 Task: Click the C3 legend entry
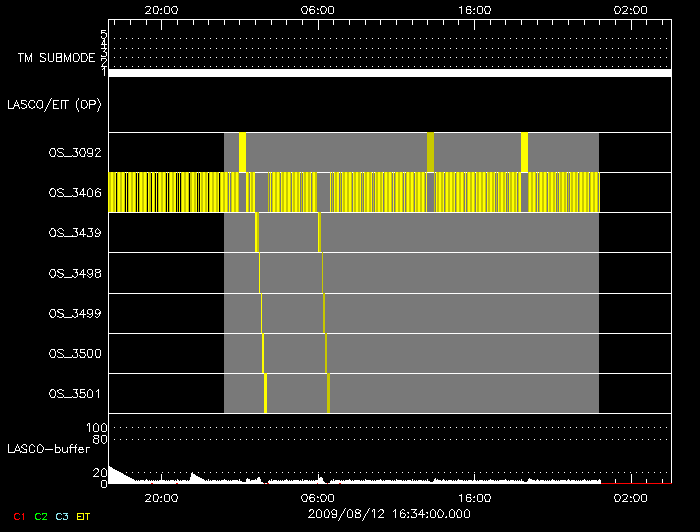[x=63, y=516]
